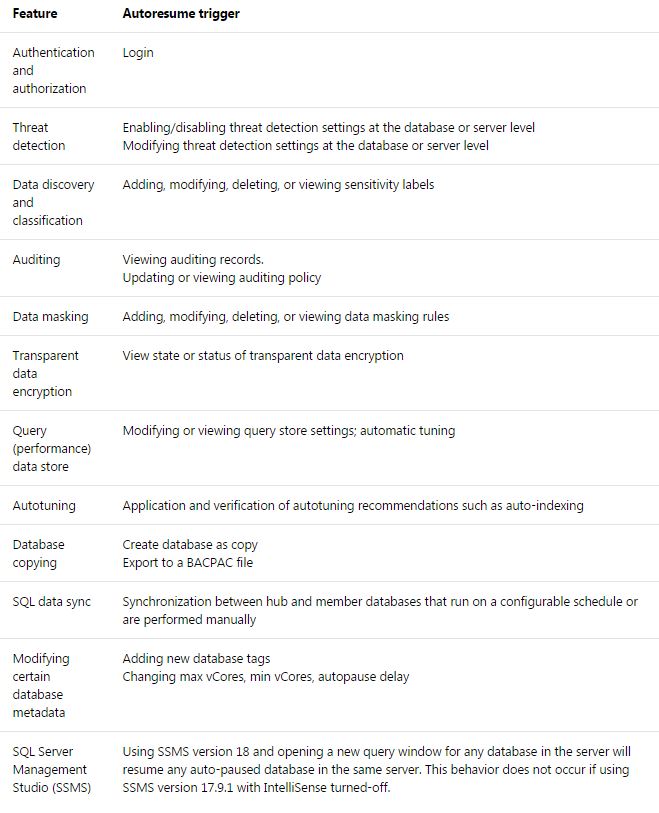Viewport: 659px width, 813px height.
Task: Click the Create database as copy line
Action: [x=190, y=544]
